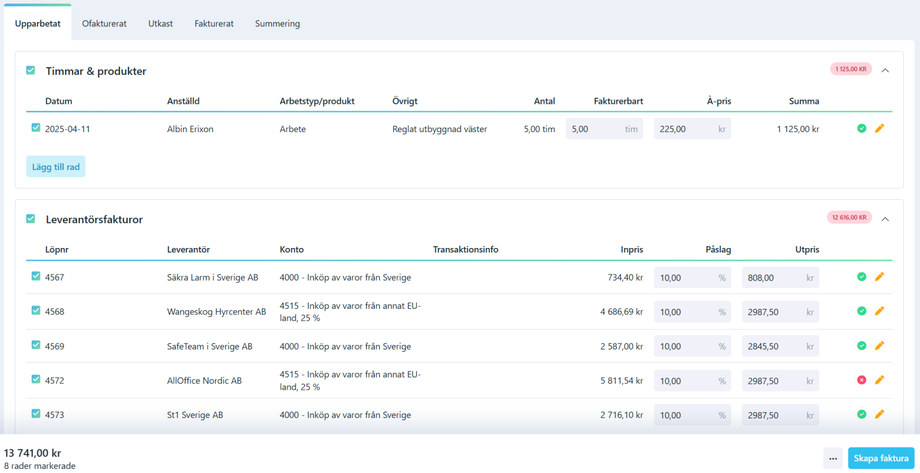Collapse the Timmar & produkter section
920x473 pixels.
[885, 71]
